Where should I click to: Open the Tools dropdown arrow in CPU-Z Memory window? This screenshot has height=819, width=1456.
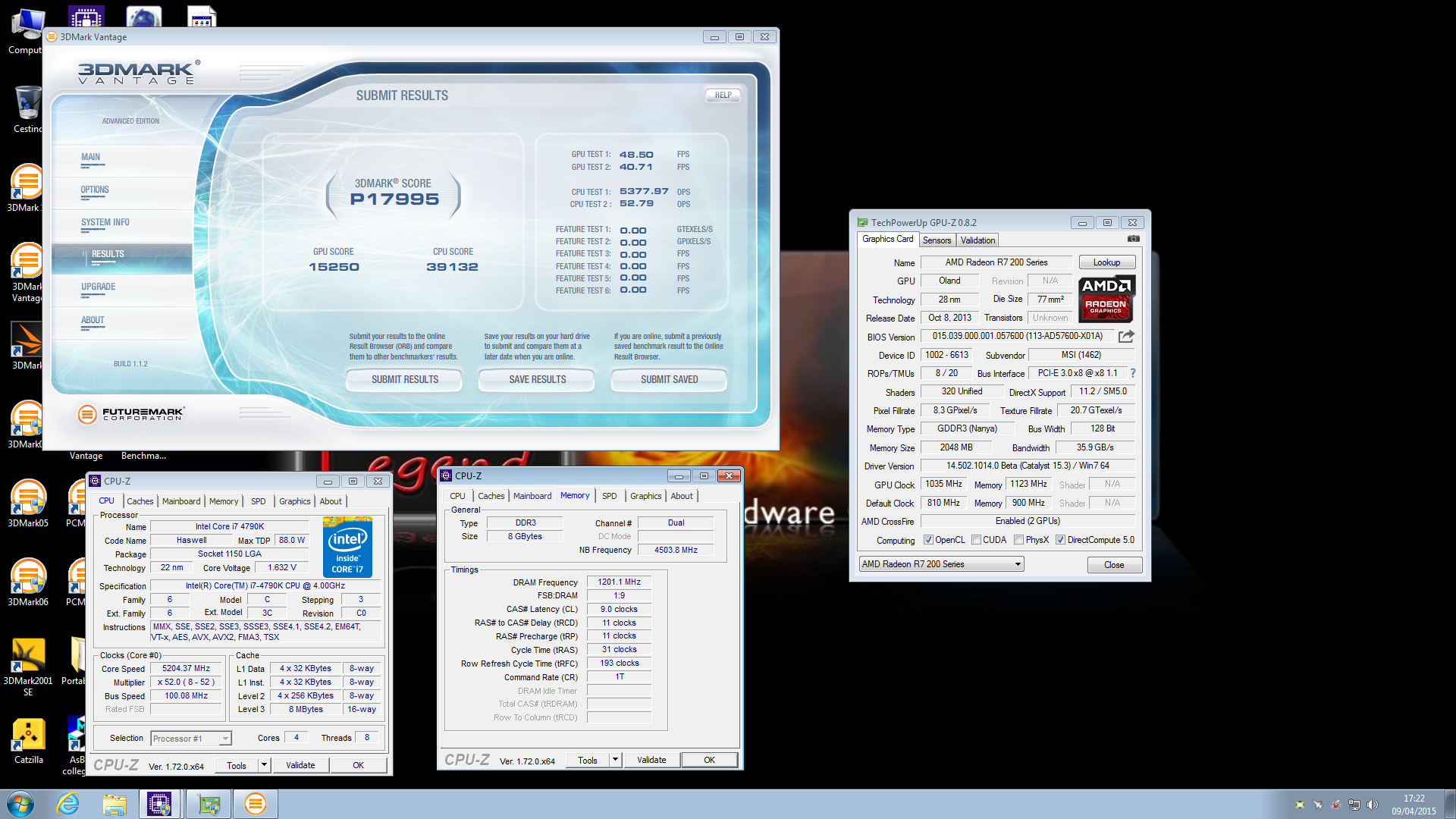pos(615,760)
